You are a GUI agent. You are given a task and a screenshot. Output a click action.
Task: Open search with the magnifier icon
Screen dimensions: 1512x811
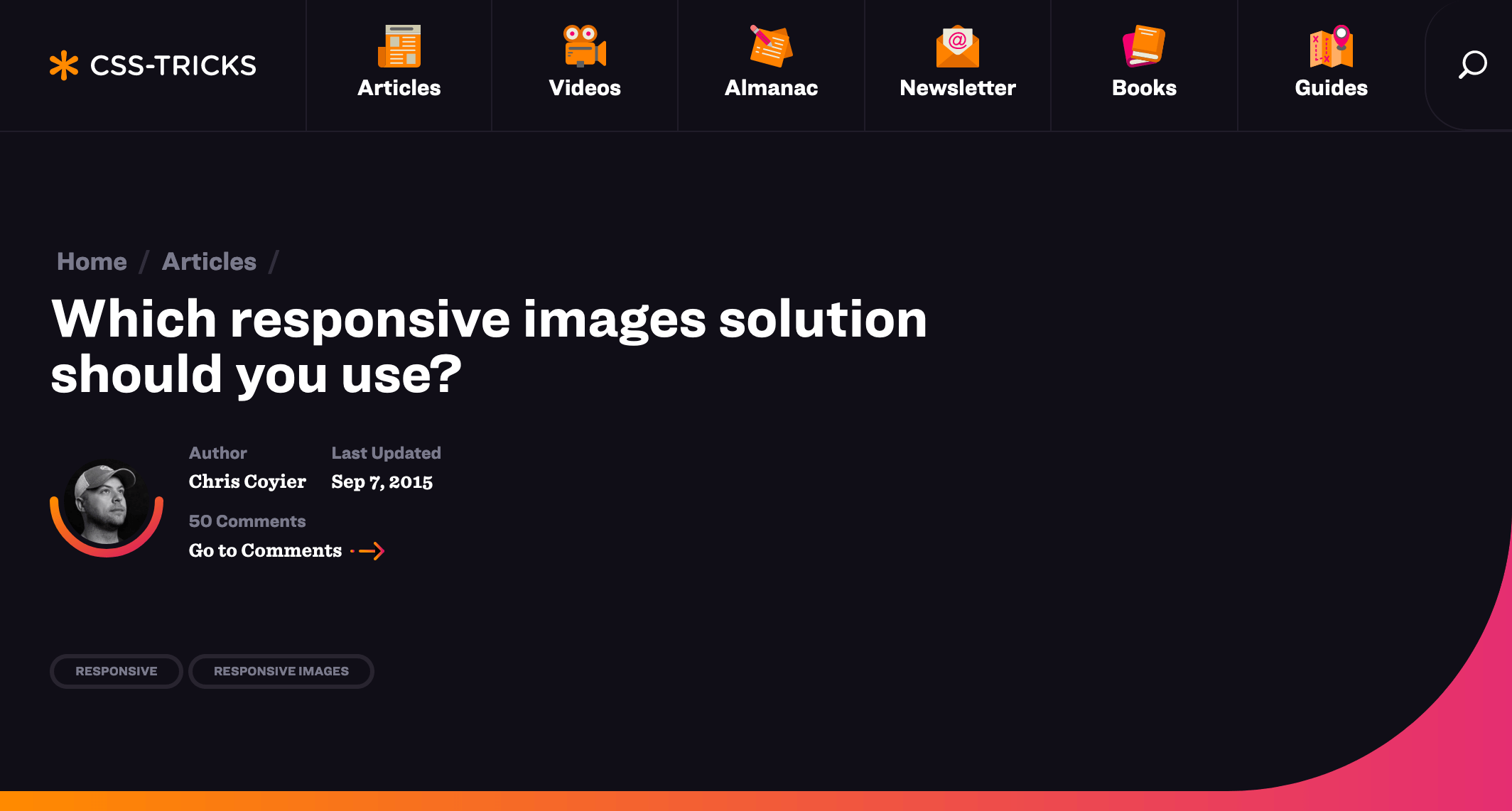pyautogui.click(x=1473, y=65)
